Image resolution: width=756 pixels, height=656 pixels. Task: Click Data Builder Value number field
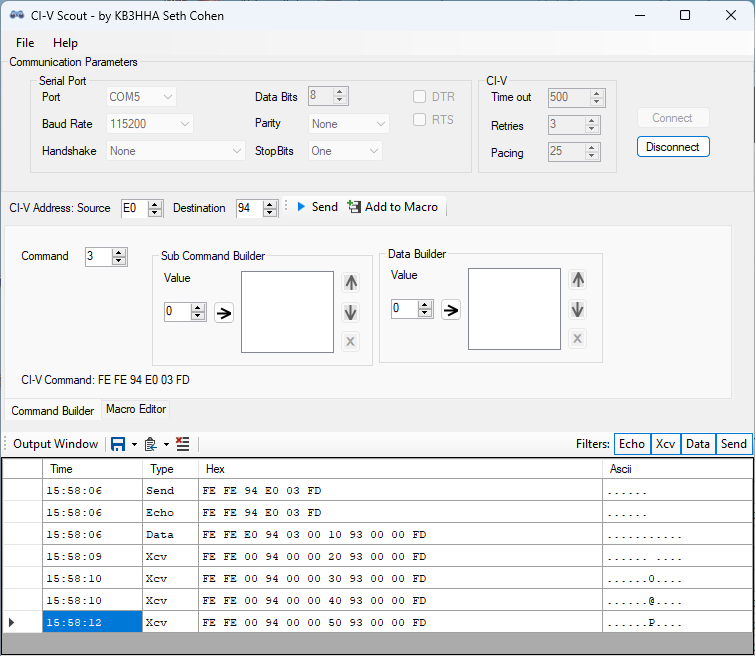(405, 309)
